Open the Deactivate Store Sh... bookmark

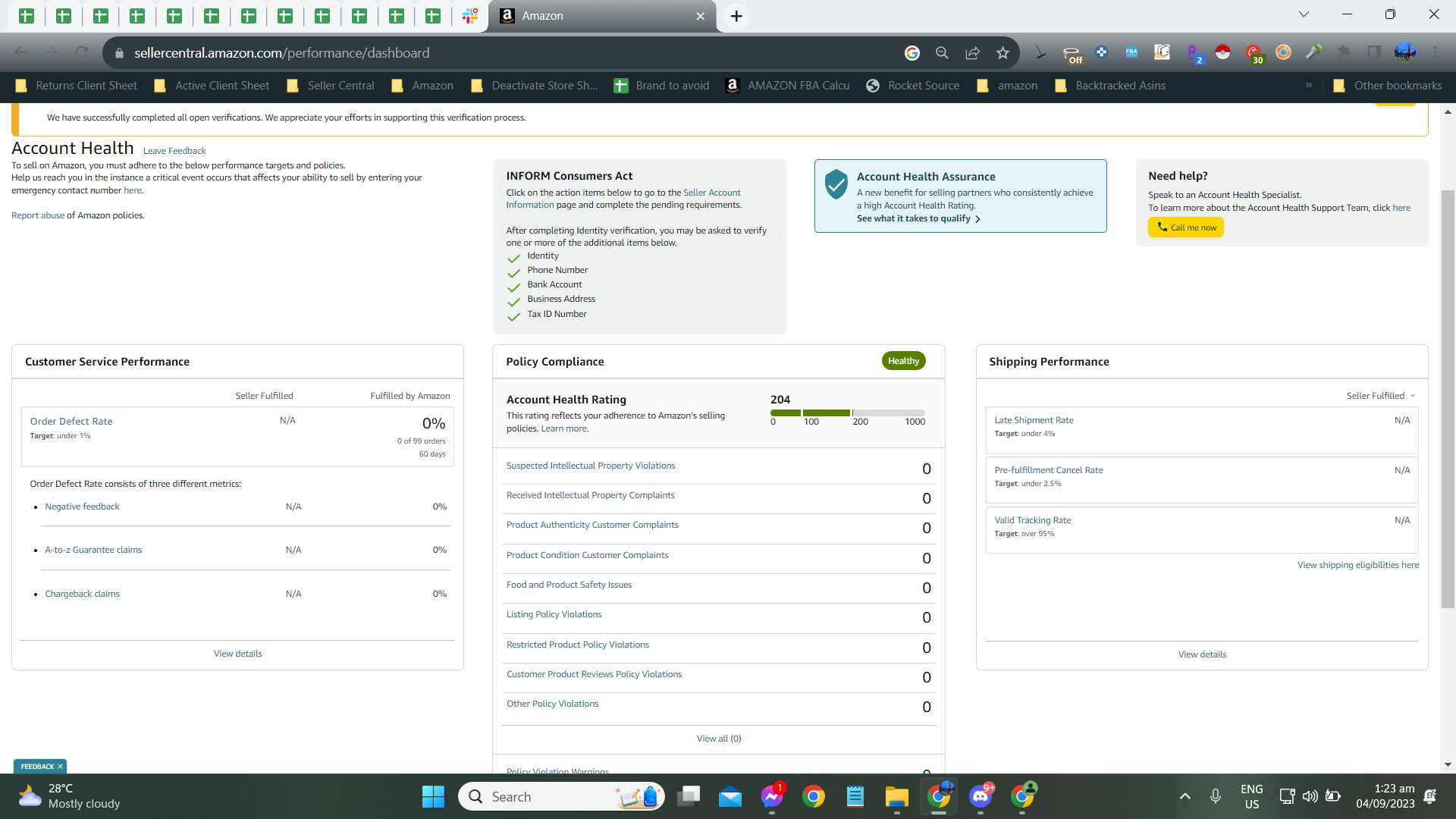point(534,86)
